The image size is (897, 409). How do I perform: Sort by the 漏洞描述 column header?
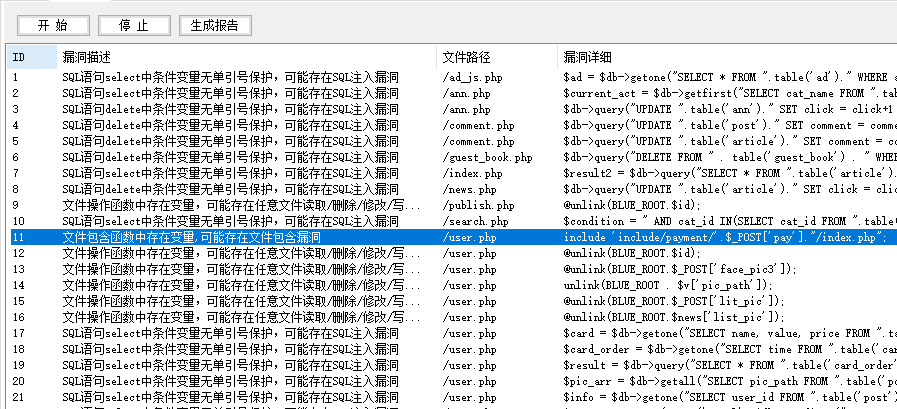point(246,57)
